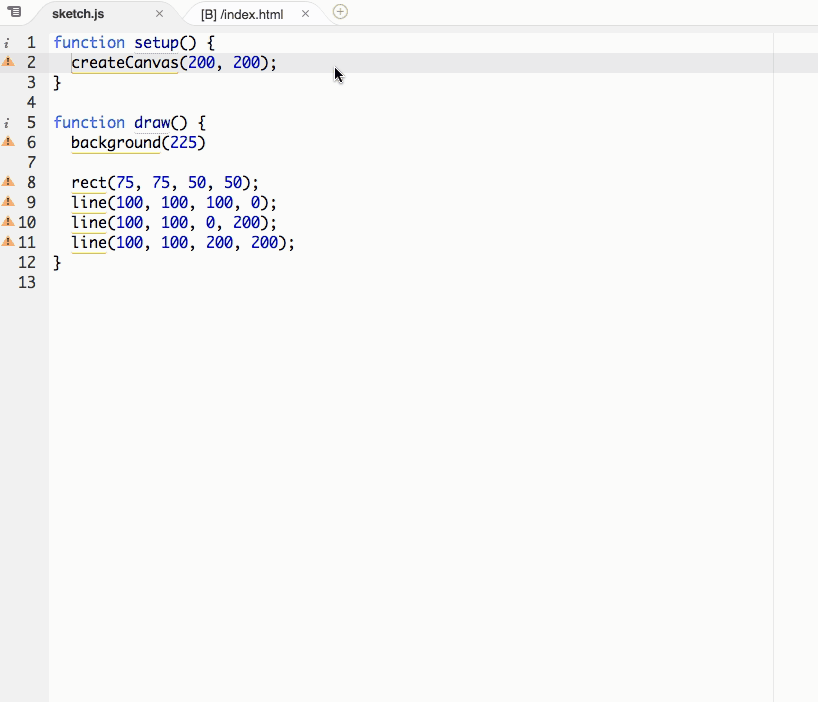Image resolution: width=818 pixels, height=702 pixels.
Task: Click the info icon on line 1
Action: (6, 43)
